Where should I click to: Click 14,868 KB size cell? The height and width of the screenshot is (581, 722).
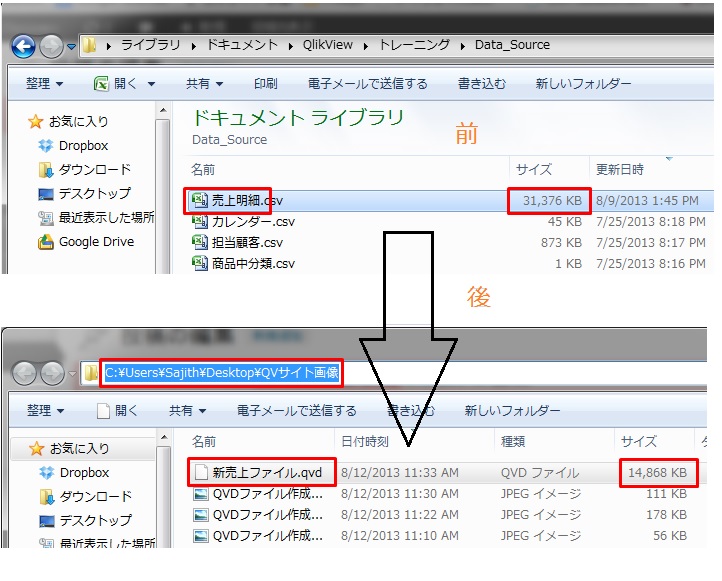tap(658, 473)
